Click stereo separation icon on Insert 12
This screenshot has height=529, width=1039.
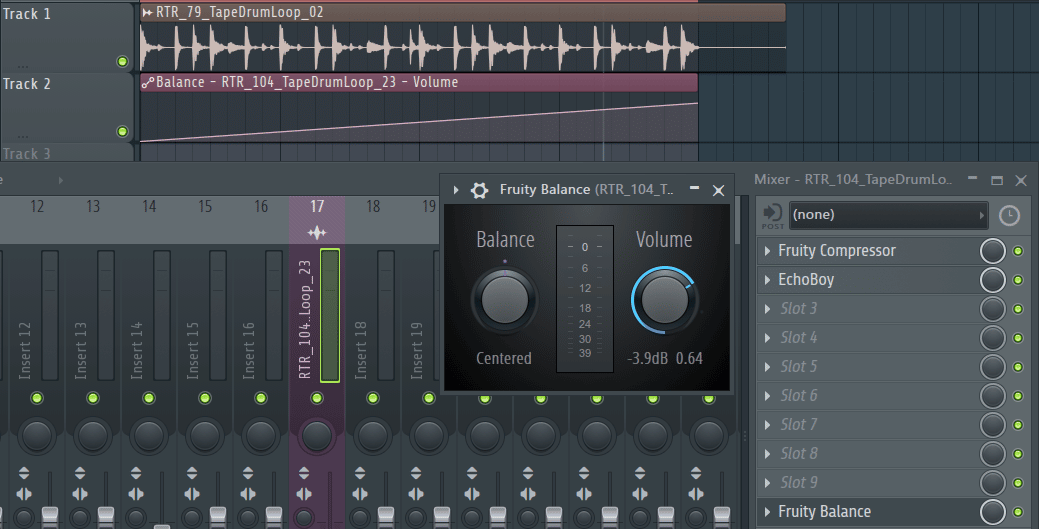24,494
